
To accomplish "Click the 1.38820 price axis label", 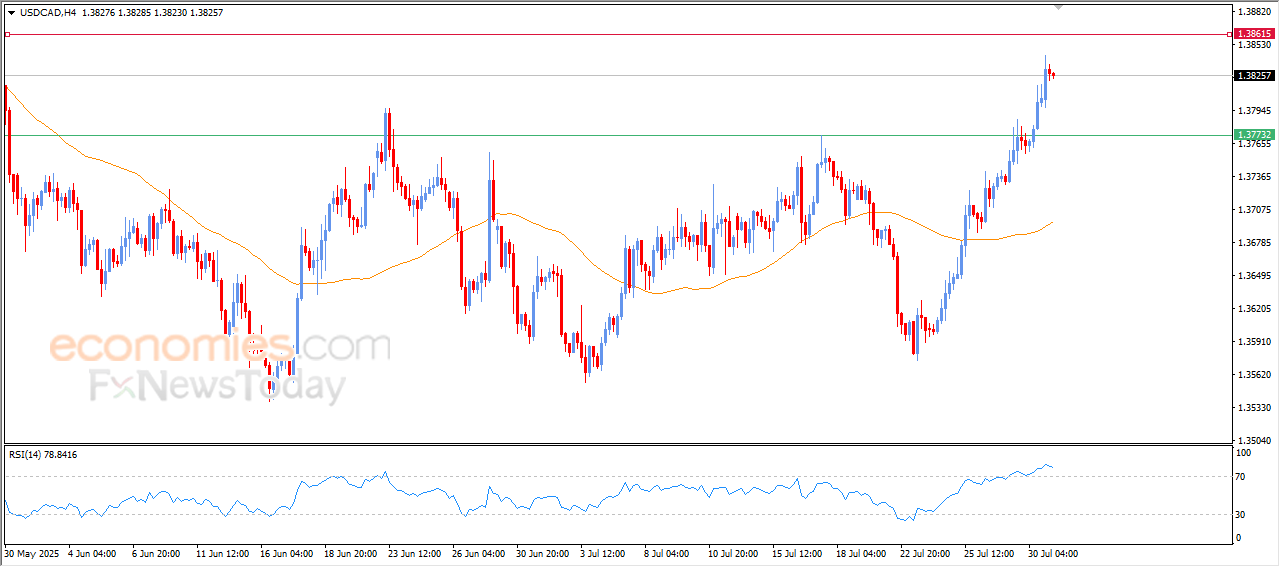I will click(1254, 12).
